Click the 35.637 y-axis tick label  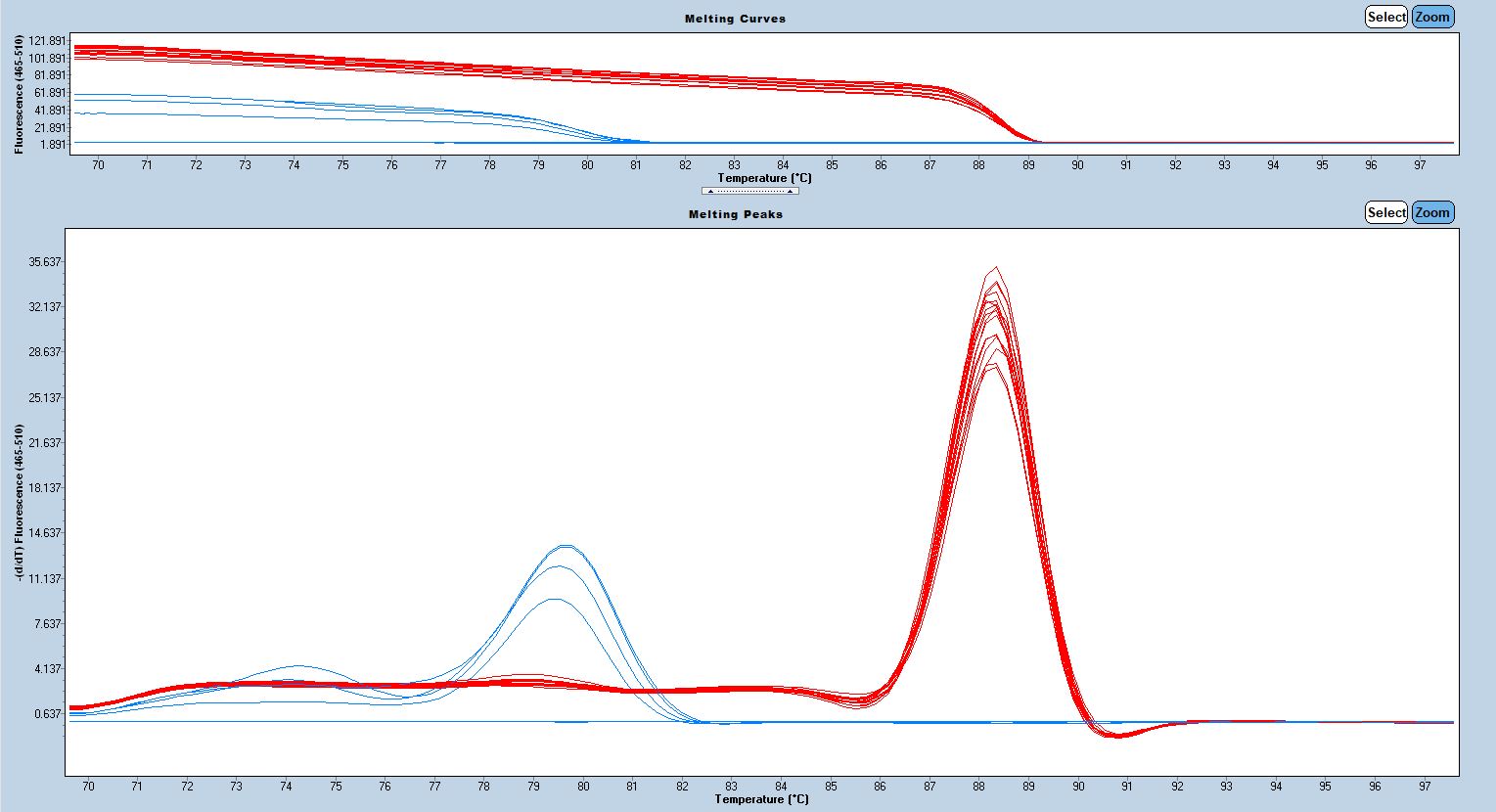[44, 262]
